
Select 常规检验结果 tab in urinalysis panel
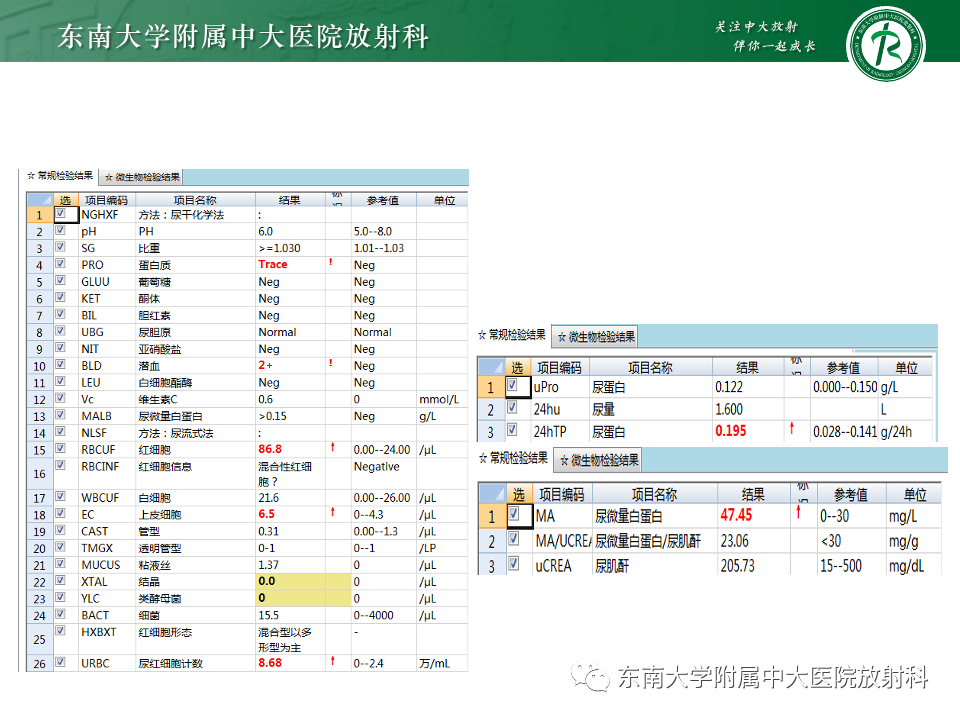pyautogui.click(x=60, y=176)
